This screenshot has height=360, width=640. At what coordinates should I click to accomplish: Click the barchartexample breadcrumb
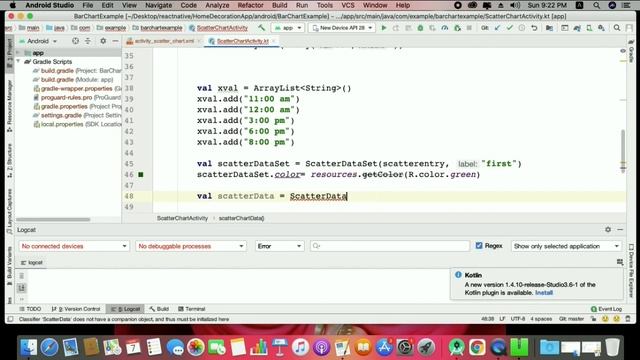[158, 28]
